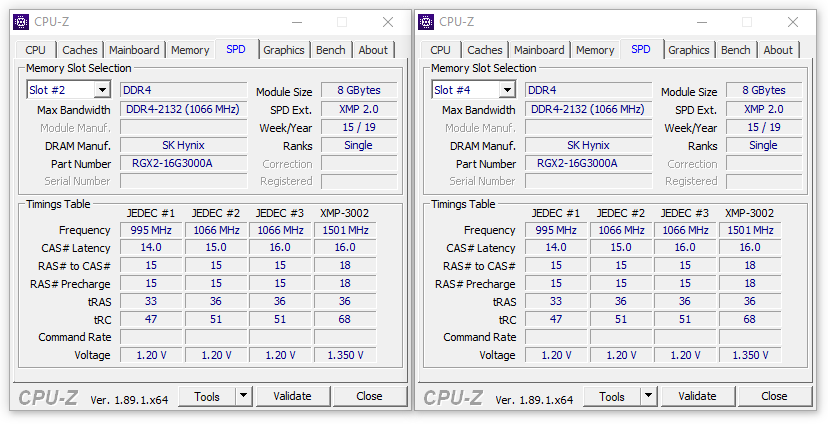Click the JEDEC #3 RAS# Precharge value 15 in right window
828x425 pixels.
point(685,283)
